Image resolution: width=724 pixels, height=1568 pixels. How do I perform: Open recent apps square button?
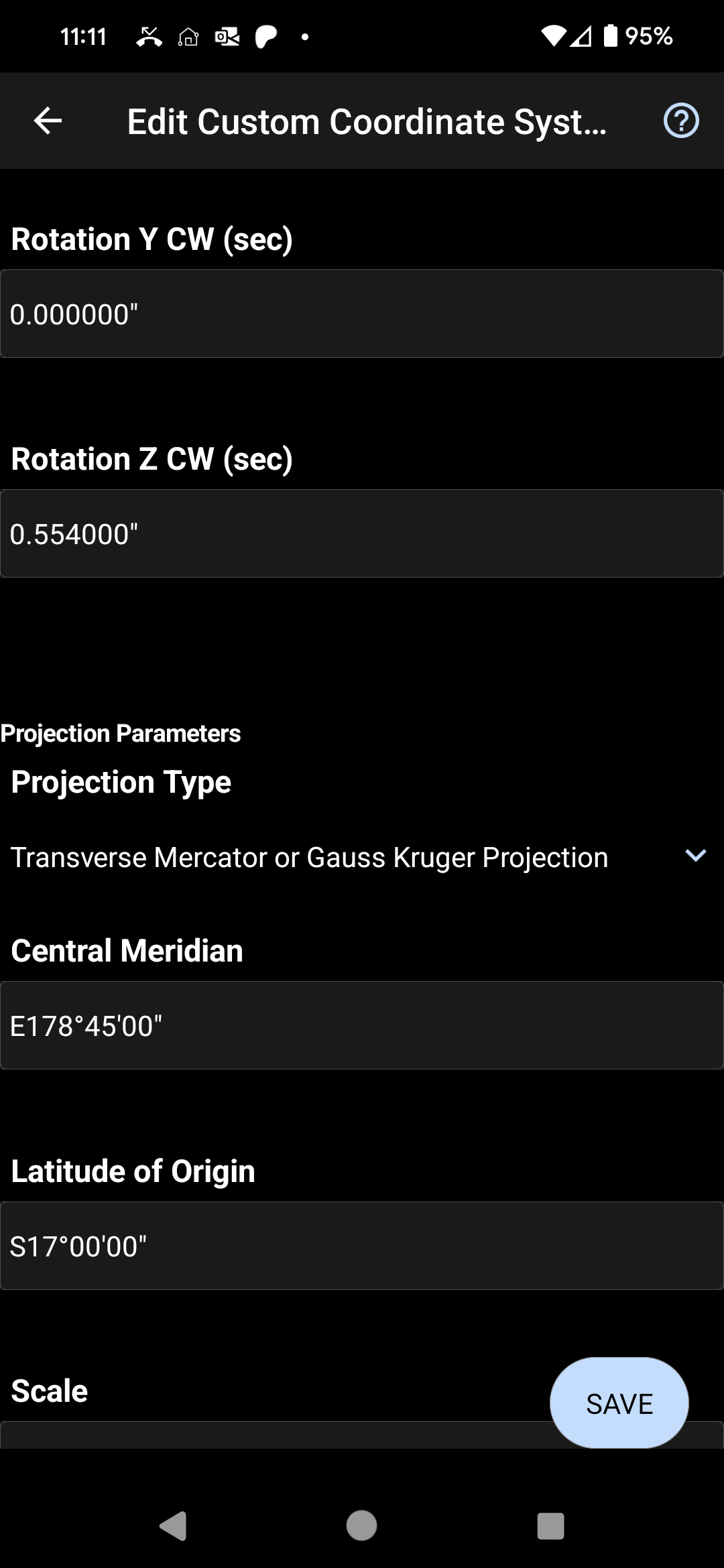[550, 1526]
